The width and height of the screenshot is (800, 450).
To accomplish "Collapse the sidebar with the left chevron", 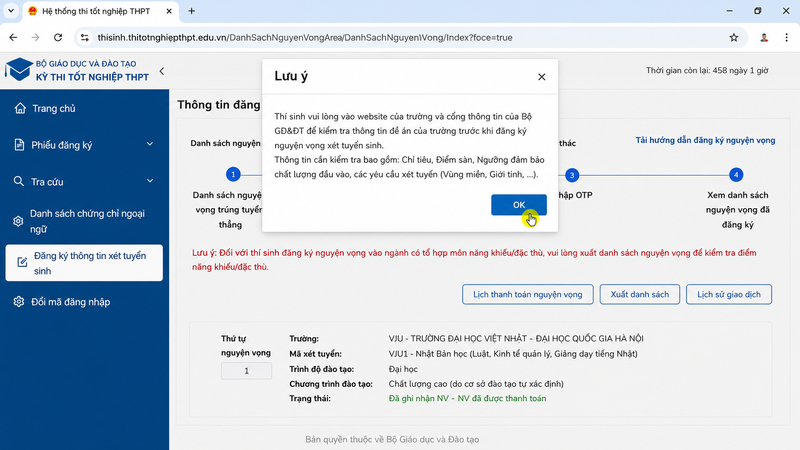I will point(162,71).
